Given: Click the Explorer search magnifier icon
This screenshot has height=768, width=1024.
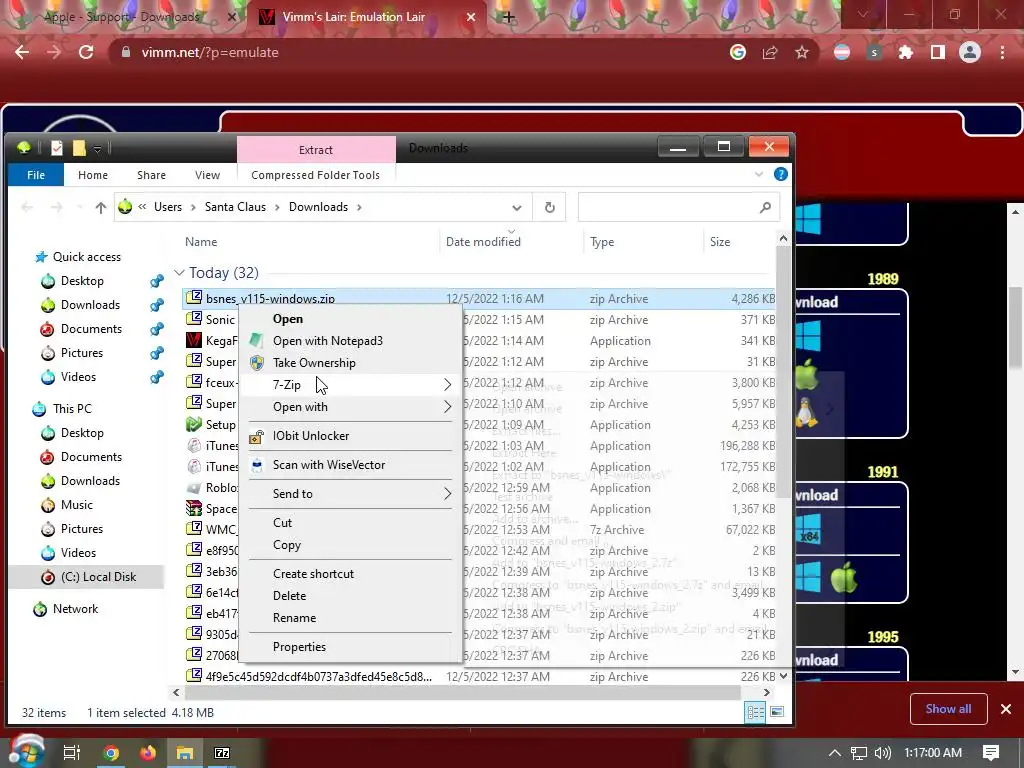Looking at the screenshot, I should (765, 207).
